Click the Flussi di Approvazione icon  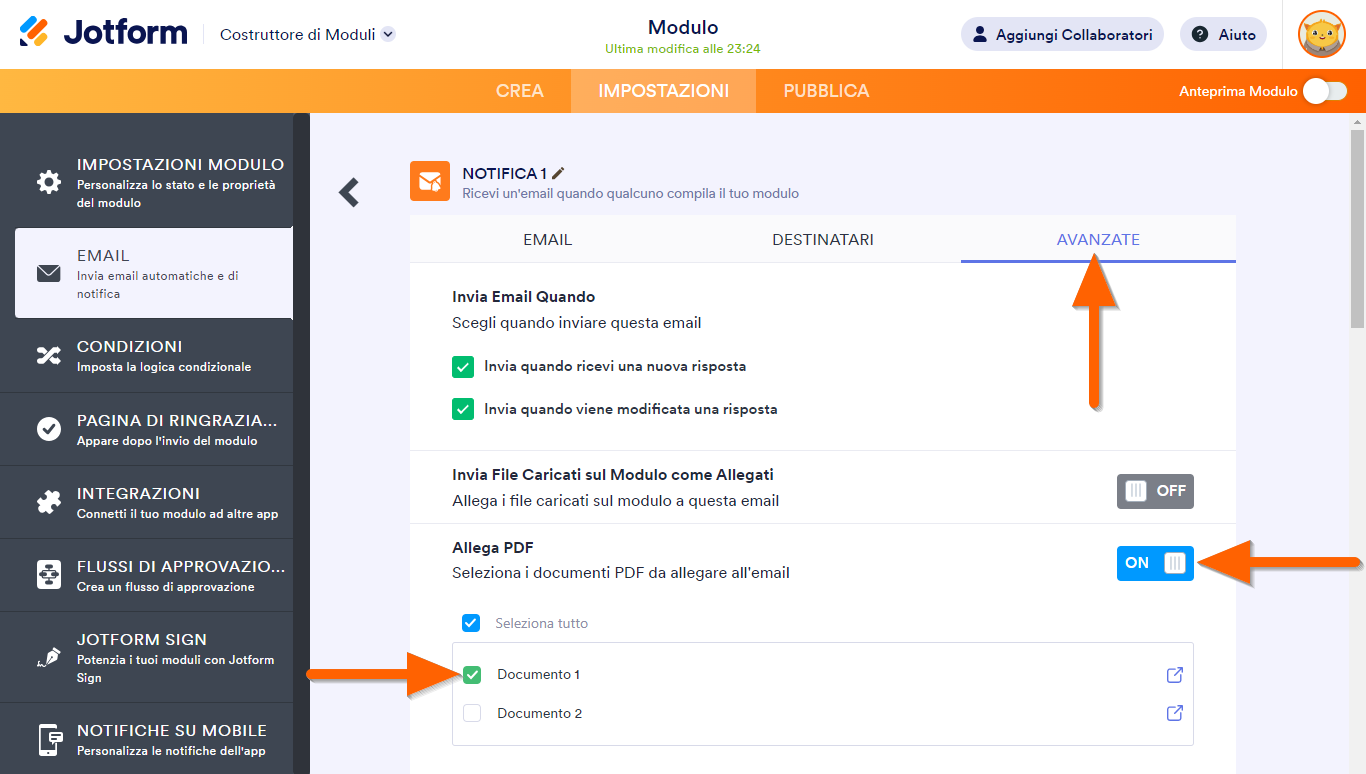(x=48, y=575)
